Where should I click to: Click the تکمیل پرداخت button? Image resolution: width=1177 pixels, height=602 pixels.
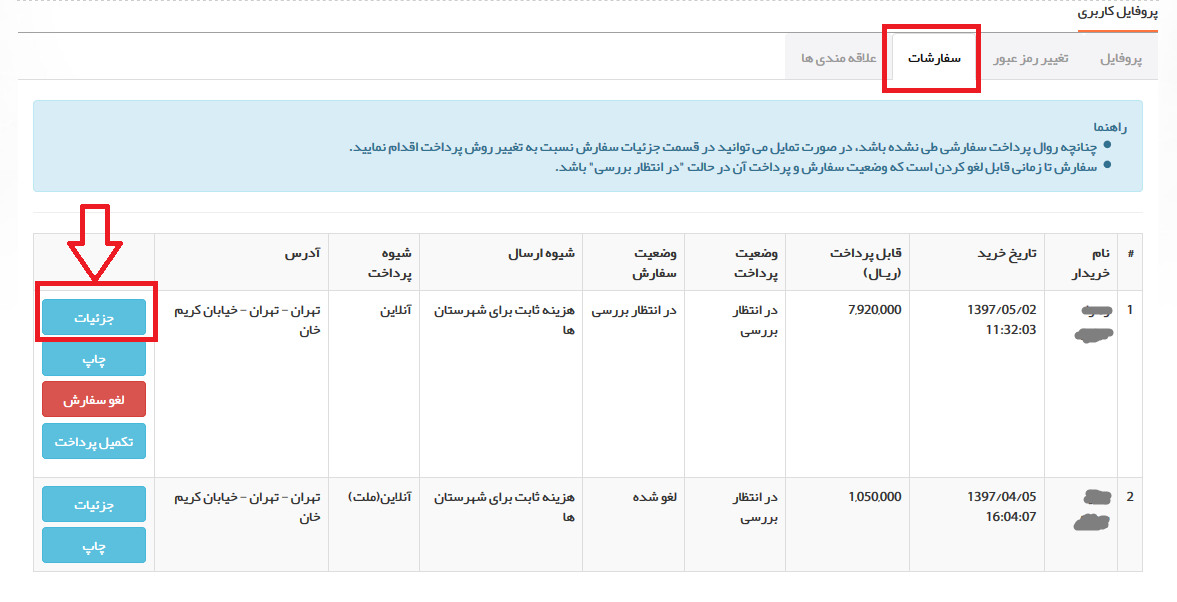(x=94, y=441)
